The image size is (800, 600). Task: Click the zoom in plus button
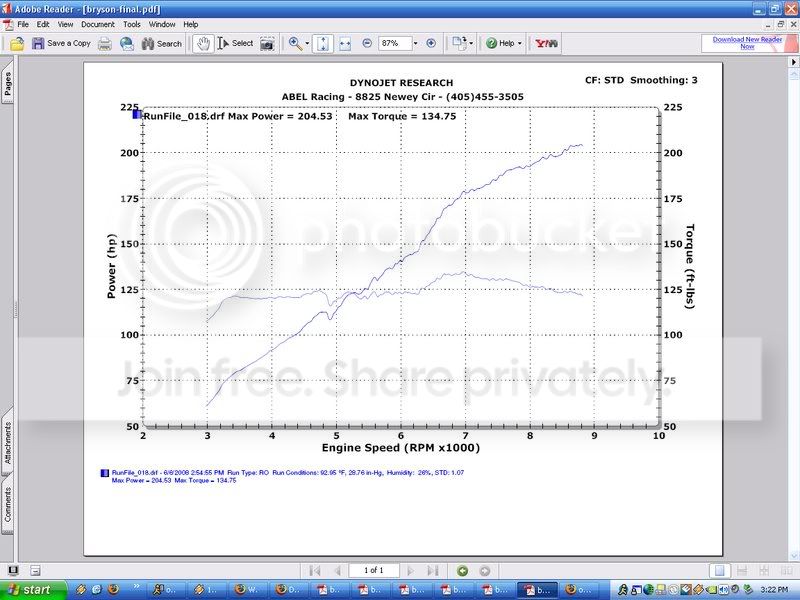pos(431,43)
